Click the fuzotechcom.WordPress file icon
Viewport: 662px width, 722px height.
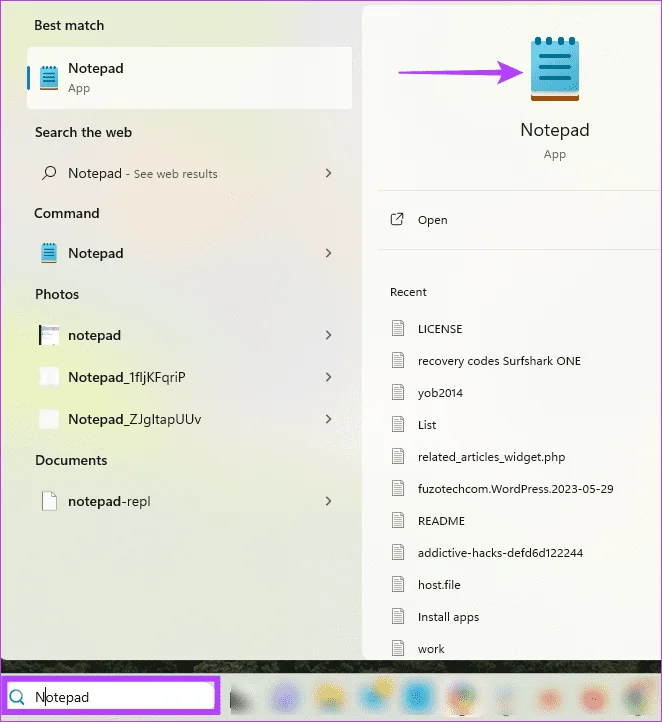pos(398,488)
